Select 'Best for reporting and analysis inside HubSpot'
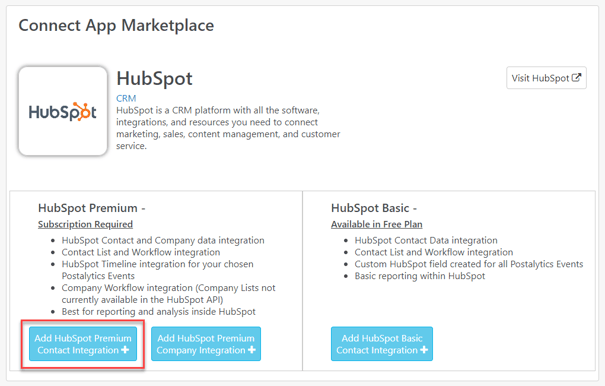The width and height of the screenshot is (605, 386). [159, 312]
